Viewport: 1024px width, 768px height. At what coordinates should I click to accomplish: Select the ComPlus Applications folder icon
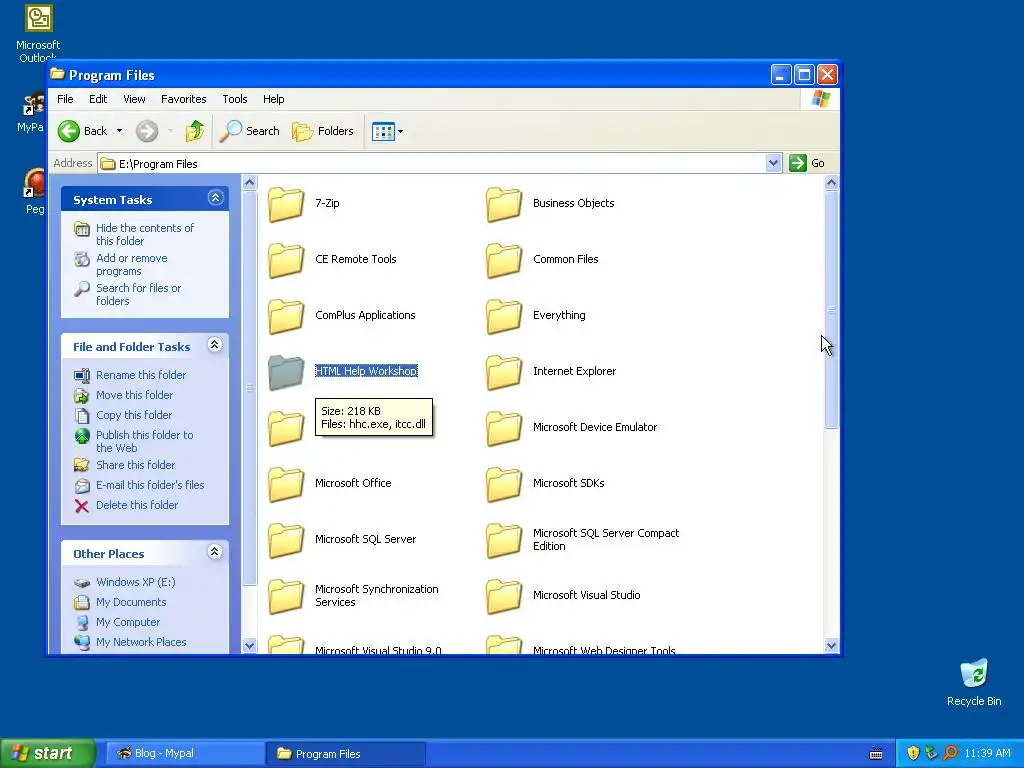(285, 316)
